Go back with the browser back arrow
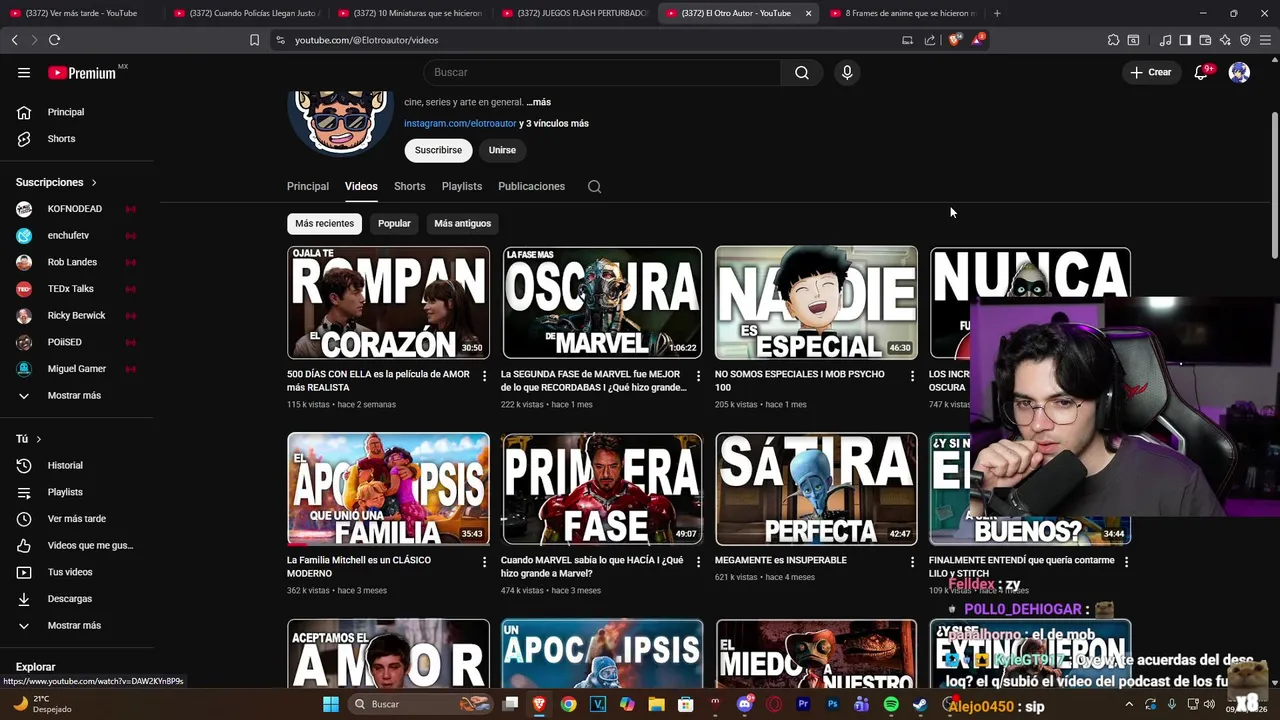The image size is (1280, 720). (x=14, y=40)
